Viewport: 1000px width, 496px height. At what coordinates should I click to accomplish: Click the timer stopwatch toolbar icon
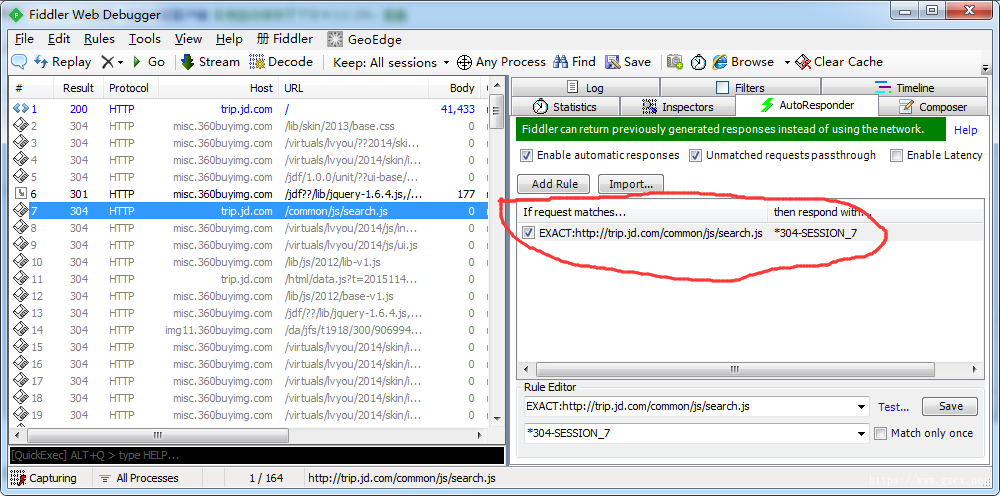[699, 62]
